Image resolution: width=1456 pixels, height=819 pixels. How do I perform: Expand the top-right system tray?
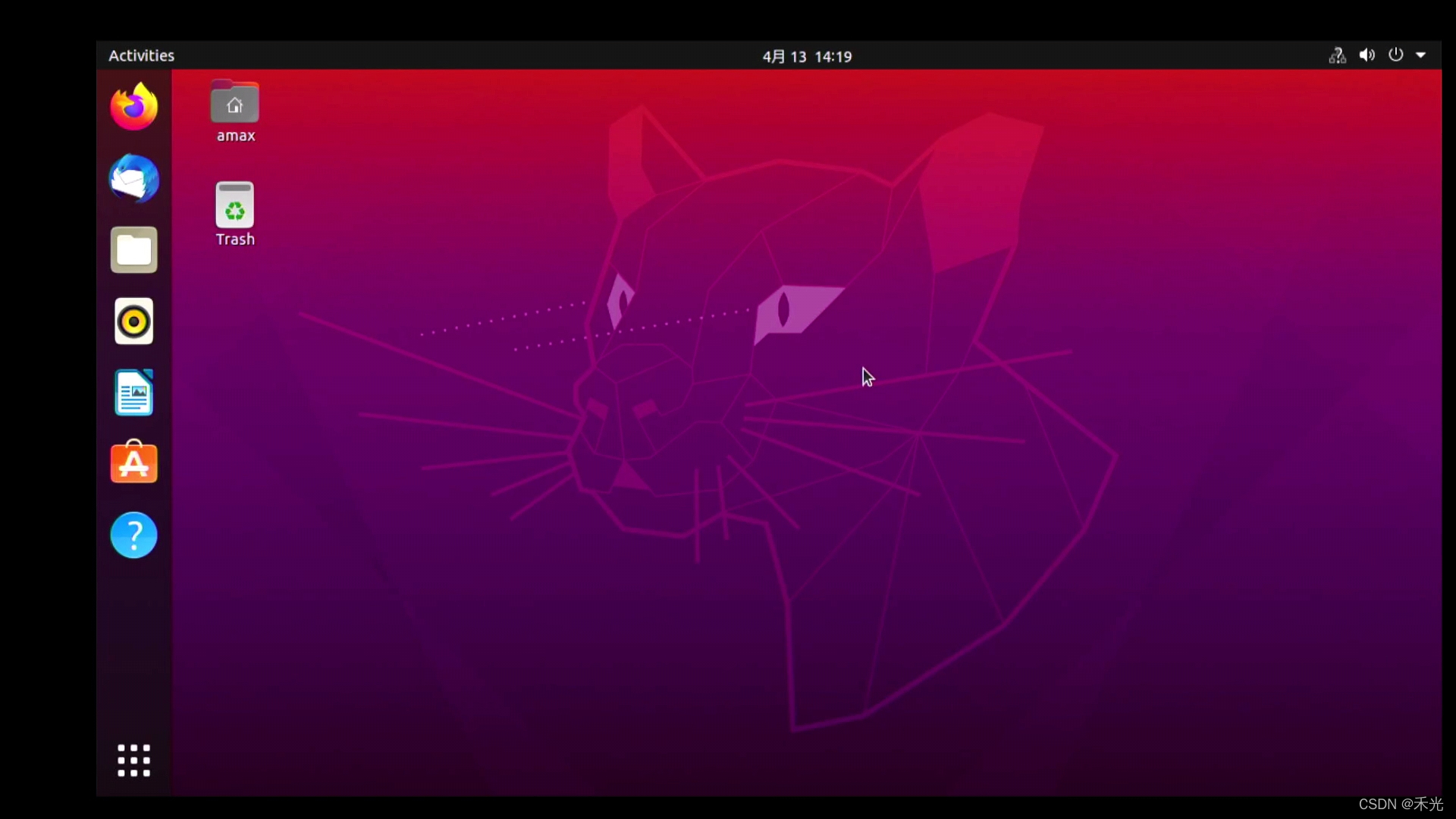[1420, 55]
